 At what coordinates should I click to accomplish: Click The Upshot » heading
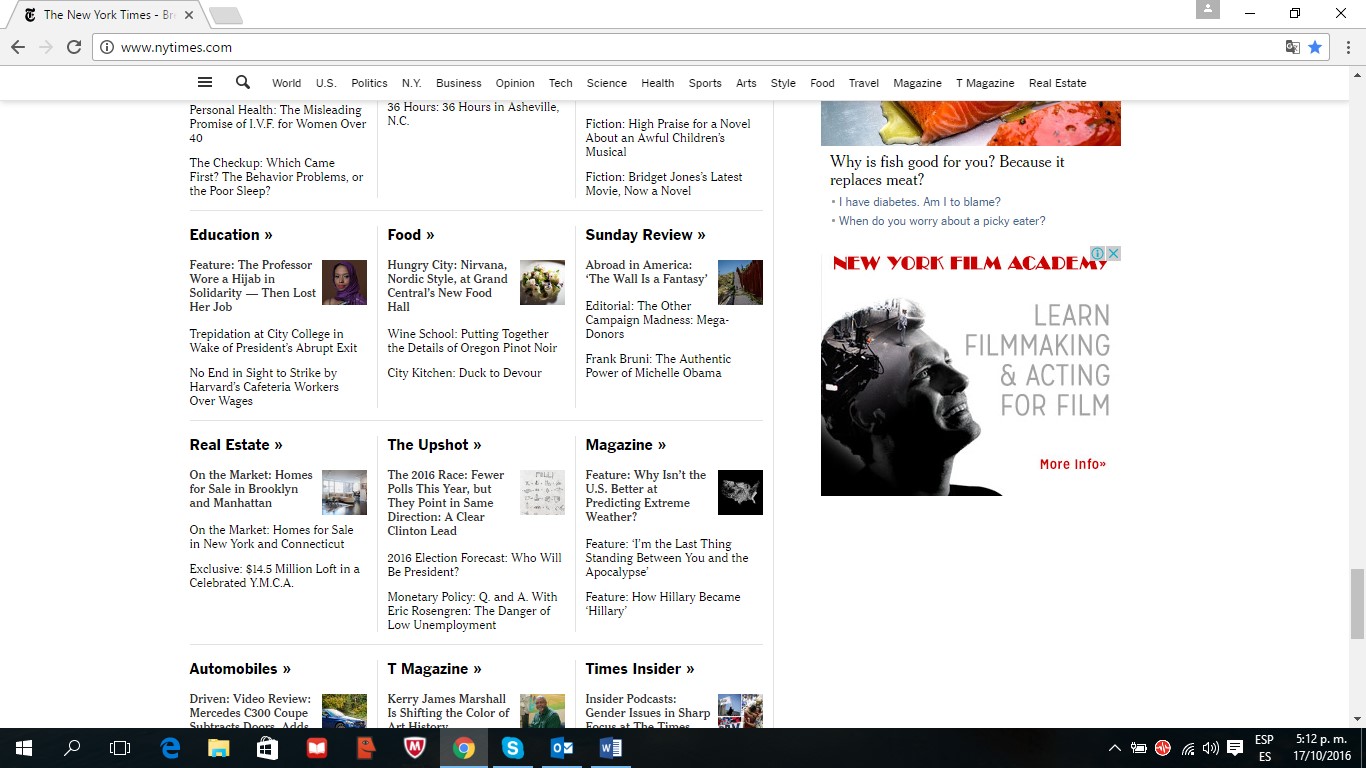(434, 445)
